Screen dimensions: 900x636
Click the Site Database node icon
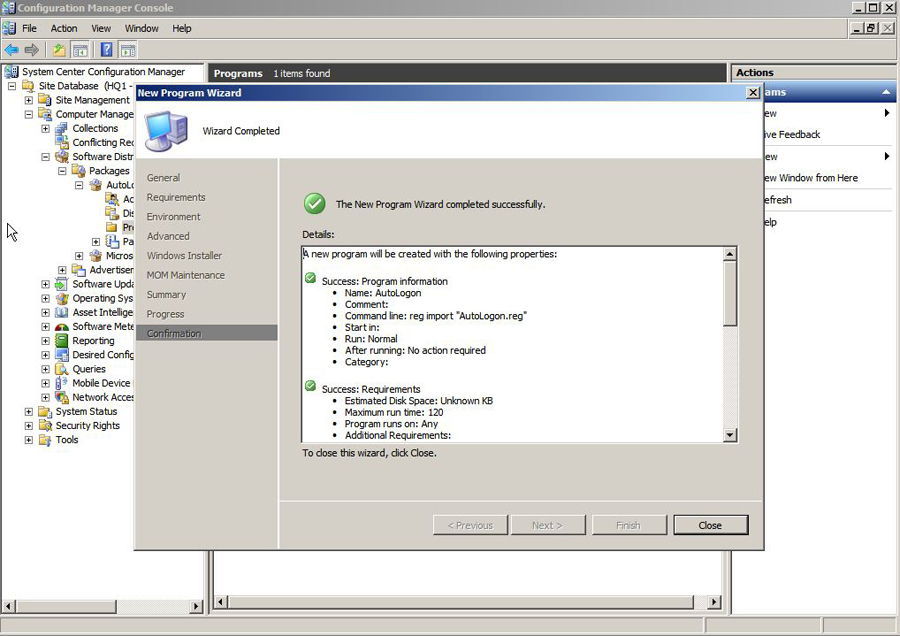(28, 86)
